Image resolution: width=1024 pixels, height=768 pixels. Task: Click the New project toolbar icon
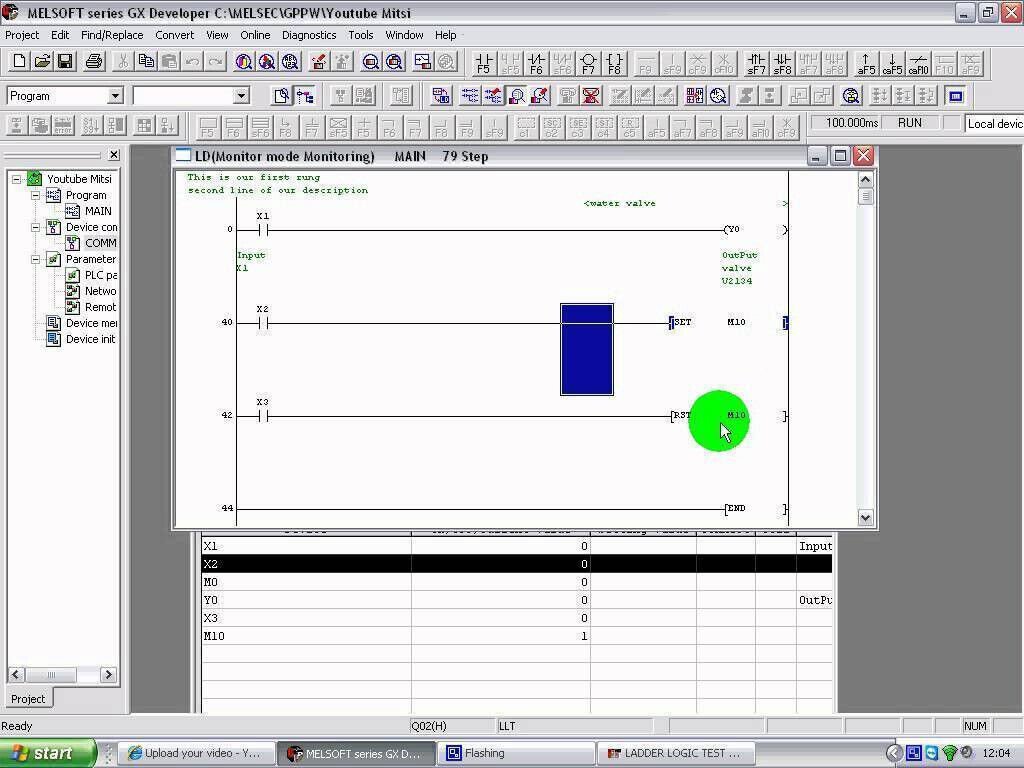tap(19, 61)
